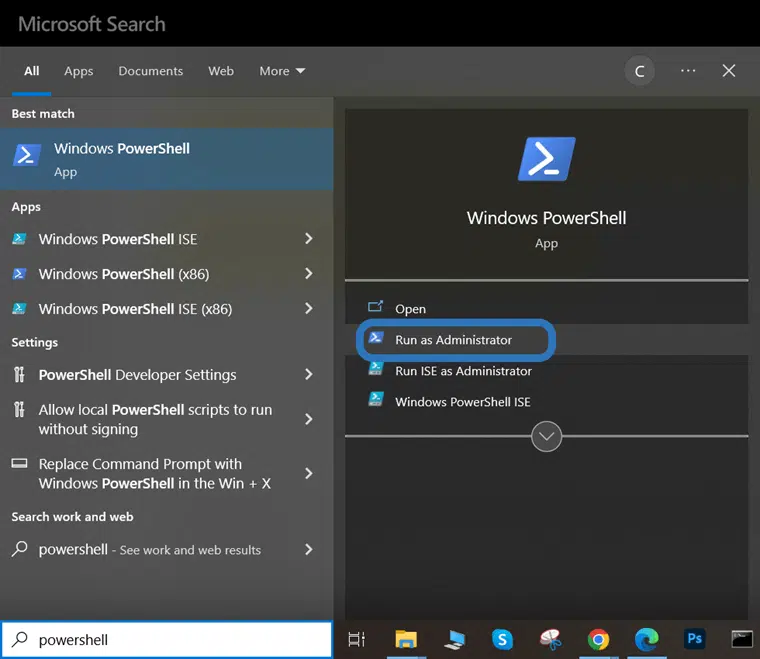Click the search magnifier in the search box
This screenshot has width=760, height=659.
(x=20, y=639)
